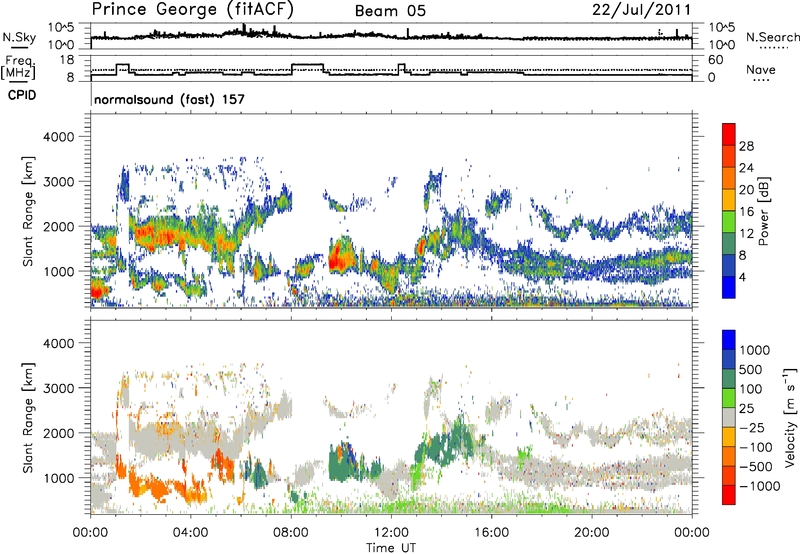This screenshot has height=554, width=800.
Task: Click the dark green 8–12 dB Power bar segment
Action: point(729,244)
